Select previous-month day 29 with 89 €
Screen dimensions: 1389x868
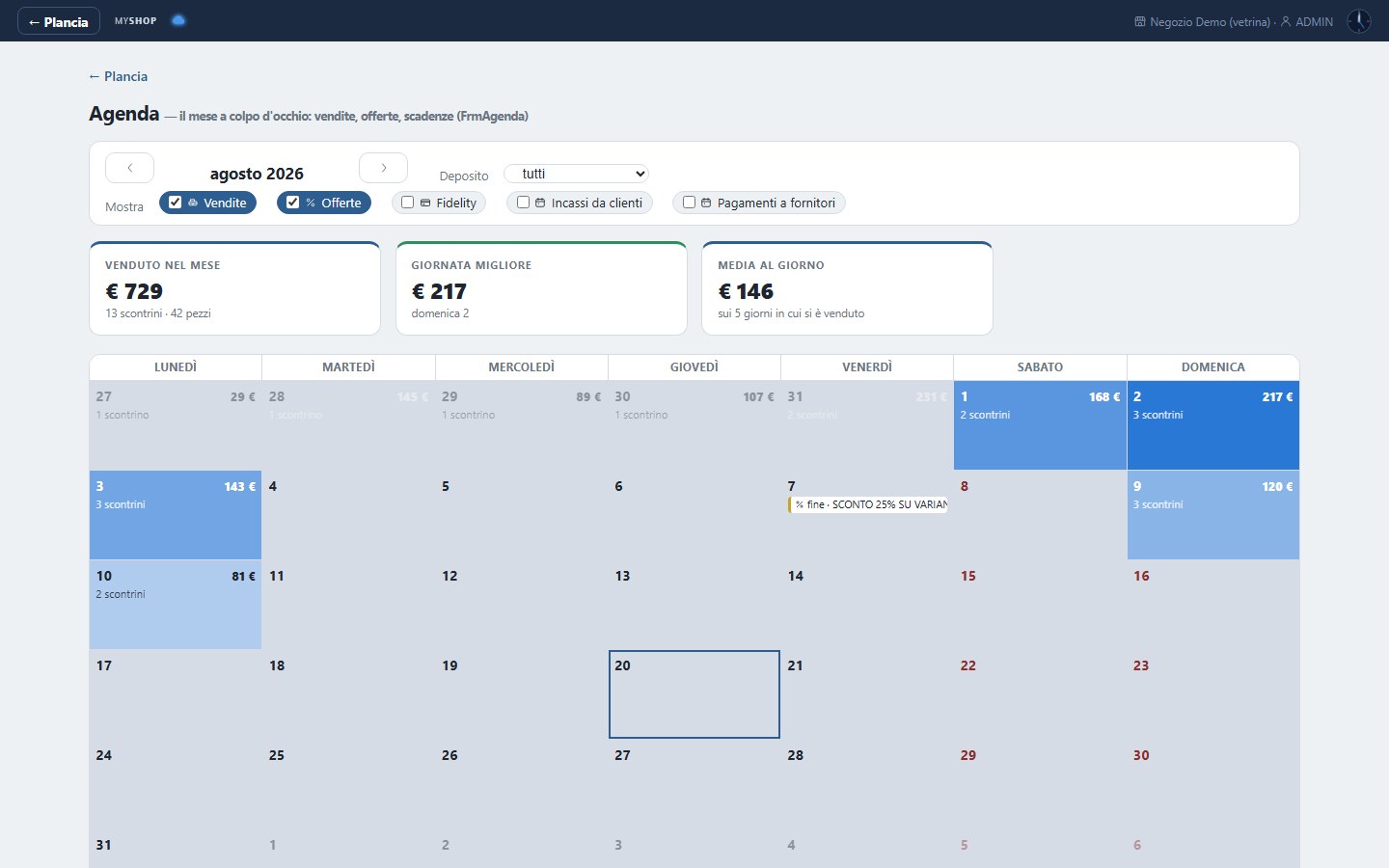pyautogui.click(x=522, y=425)
